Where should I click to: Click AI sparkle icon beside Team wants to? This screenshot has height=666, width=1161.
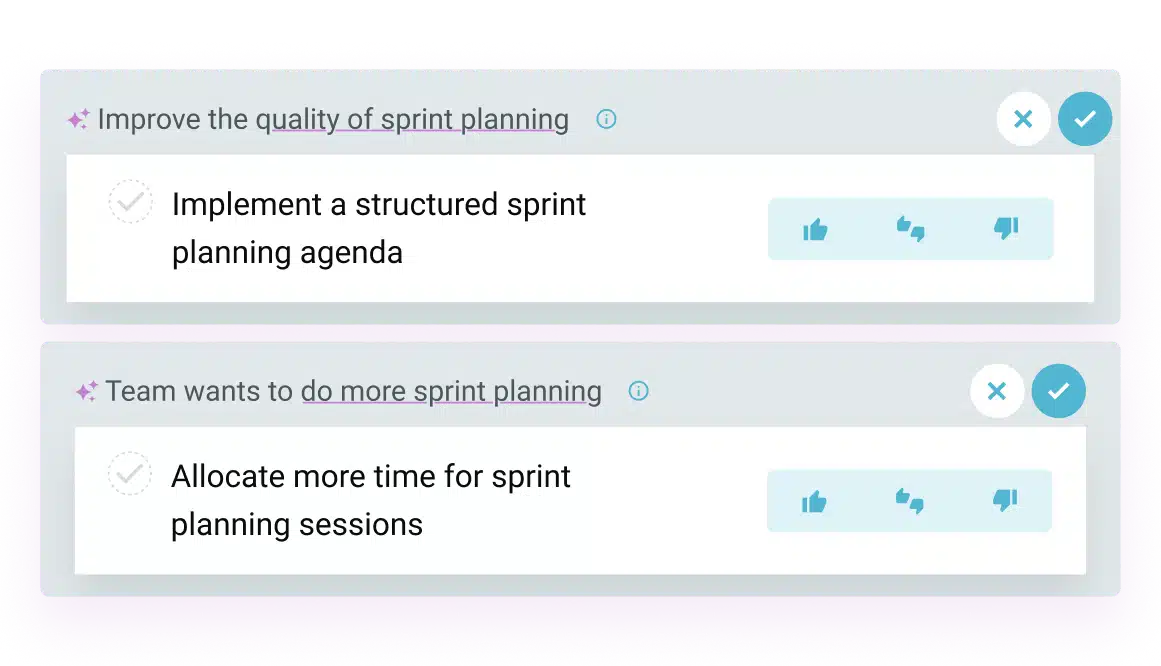pyautogui.click(x=87, y=390)
